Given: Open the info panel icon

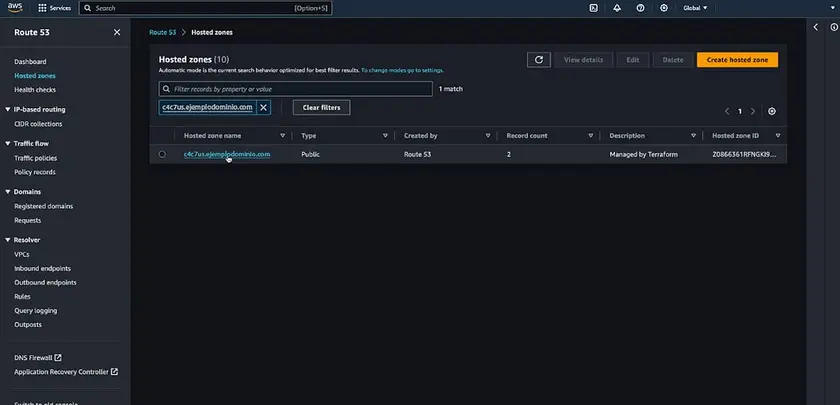Looking at the screenshot, I should 834,27.
